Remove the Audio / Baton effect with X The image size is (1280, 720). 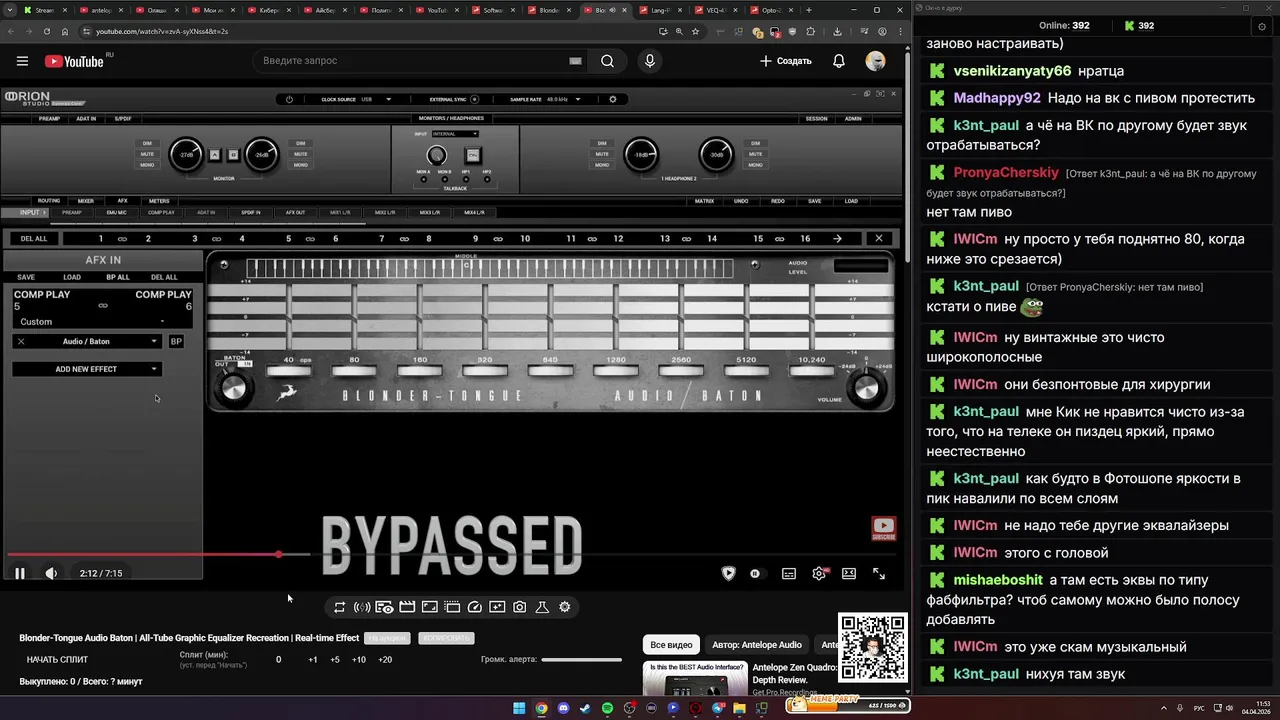point(21,341)
